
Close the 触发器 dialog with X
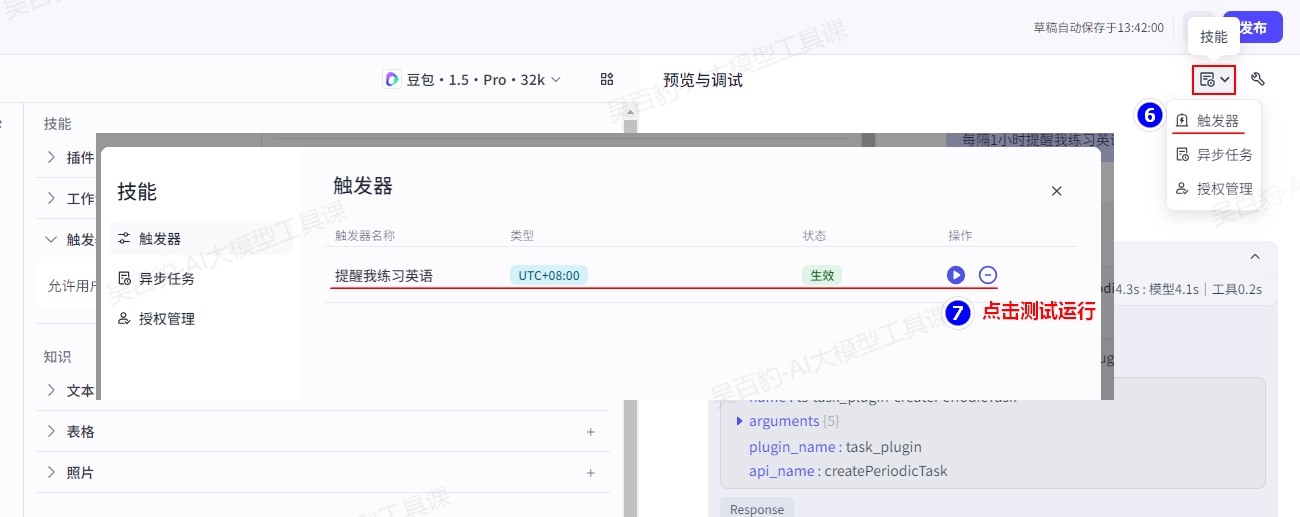click(1056, 191)
